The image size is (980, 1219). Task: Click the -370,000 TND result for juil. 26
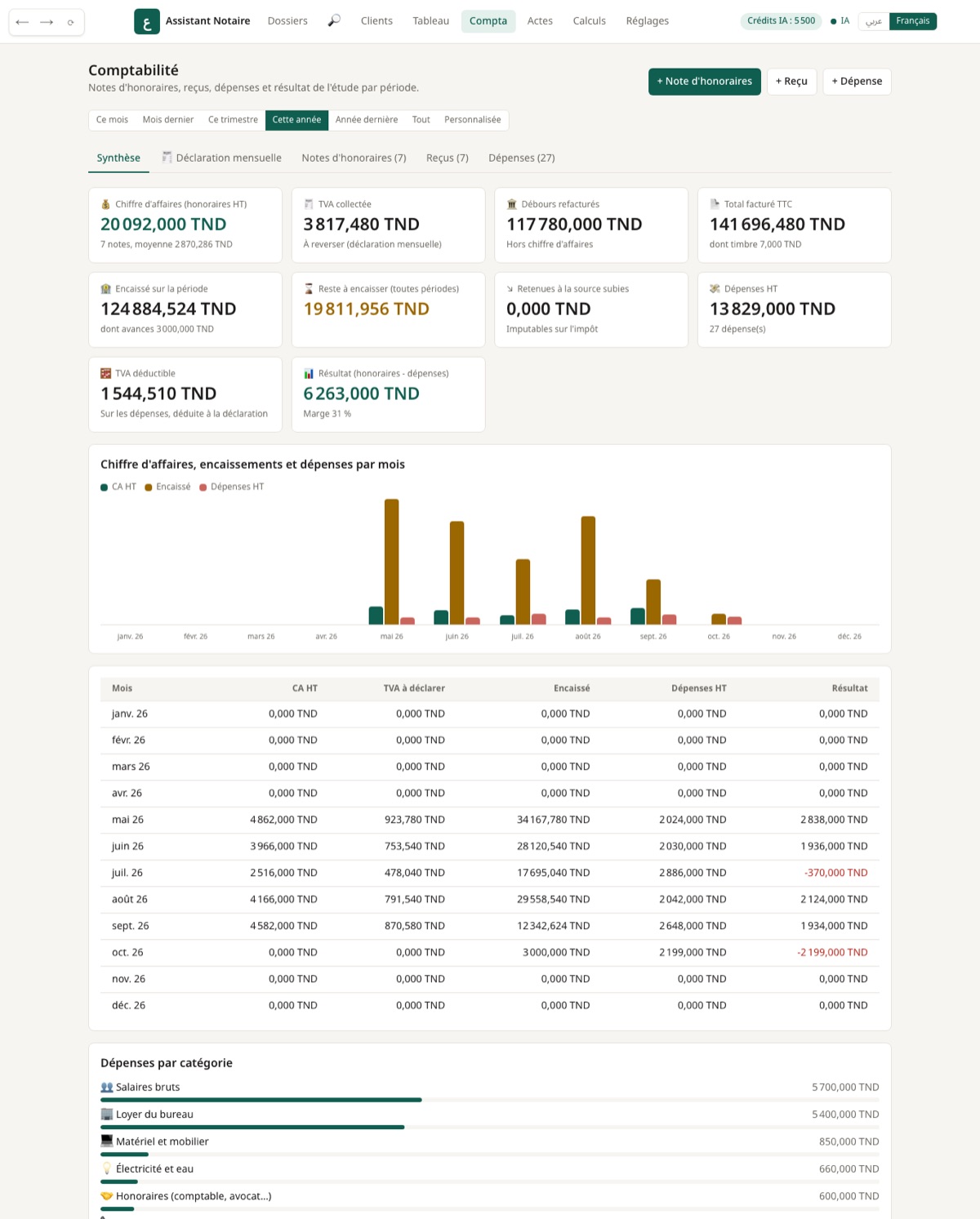(x=836, y=873)
